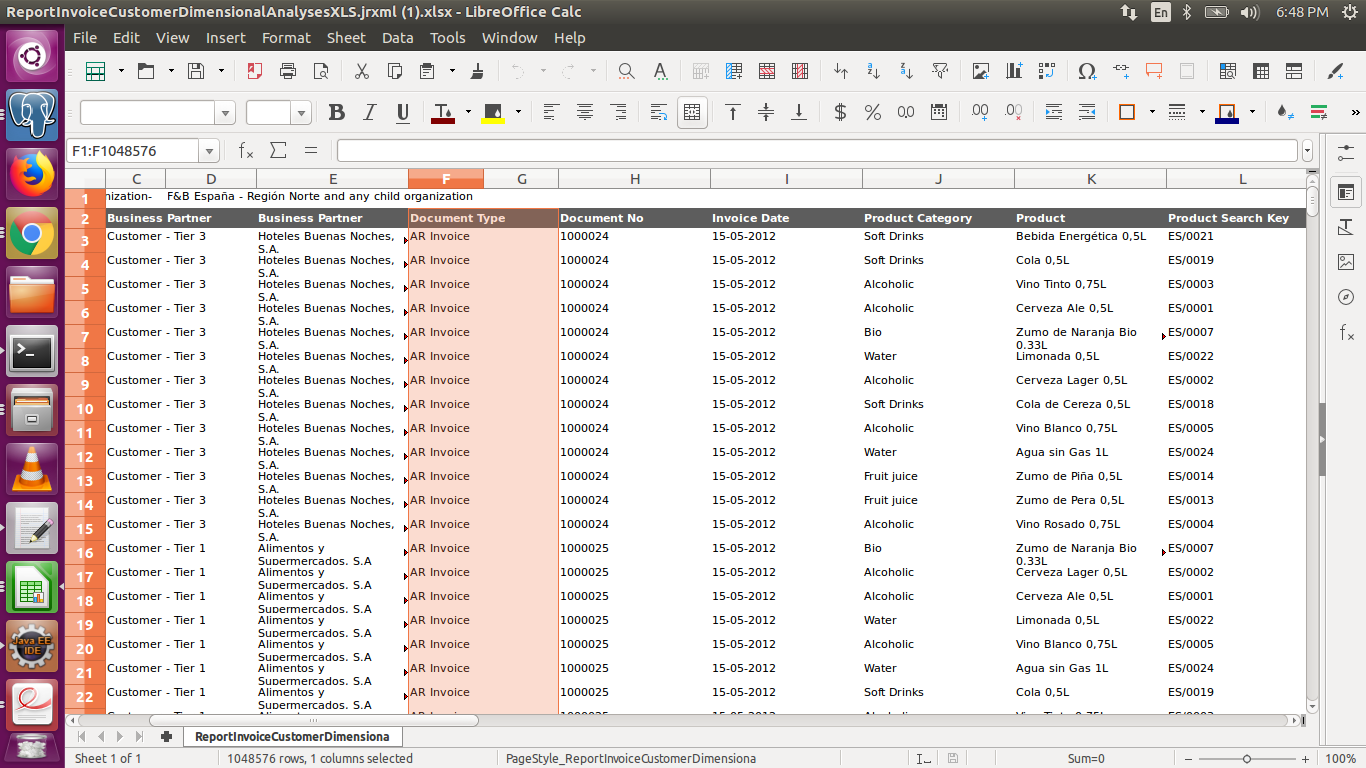Click the Format as Currency icon

click(840, 112)
